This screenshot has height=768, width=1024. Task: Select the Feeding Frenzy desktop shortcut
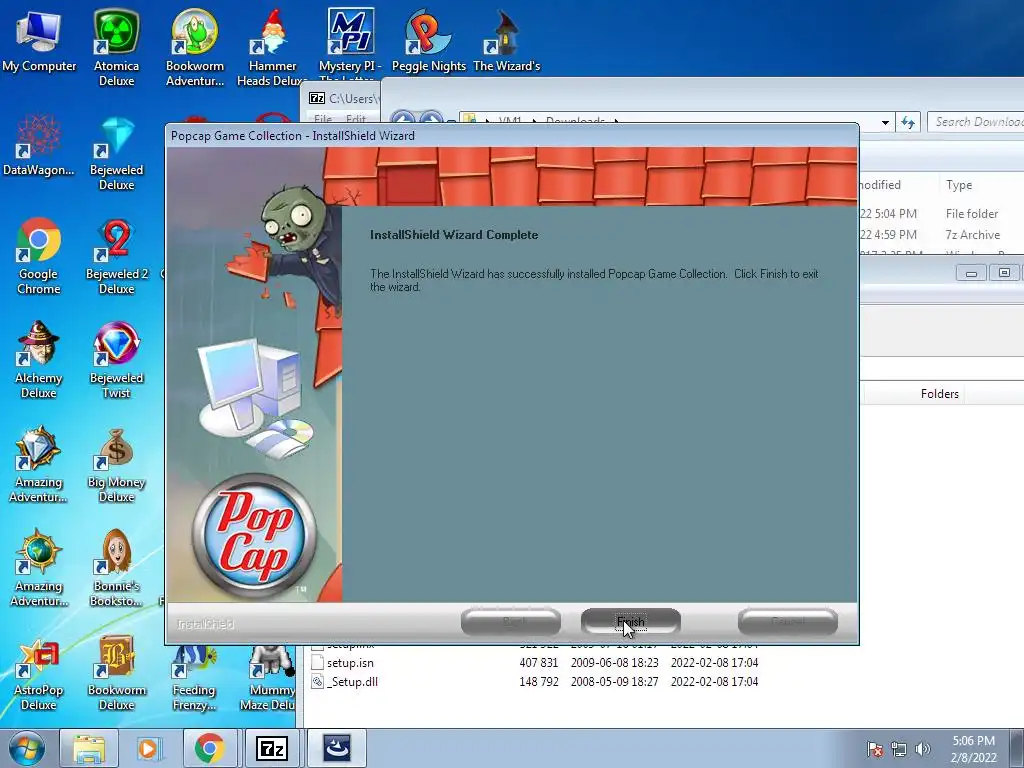tap(194, 676)
